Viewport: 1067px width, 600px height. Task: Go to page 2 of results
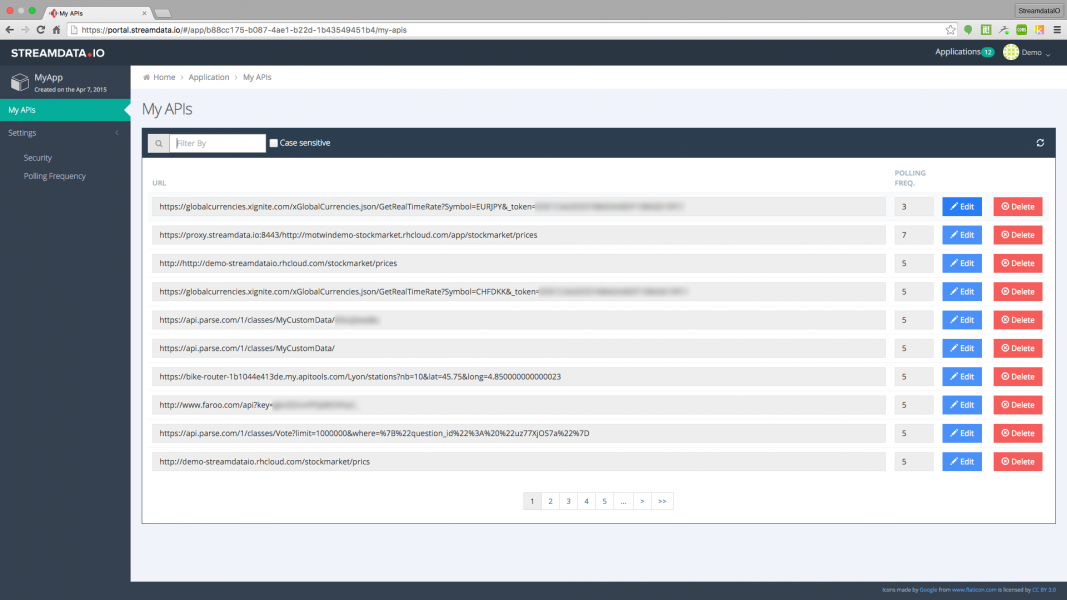click(551, 501)
